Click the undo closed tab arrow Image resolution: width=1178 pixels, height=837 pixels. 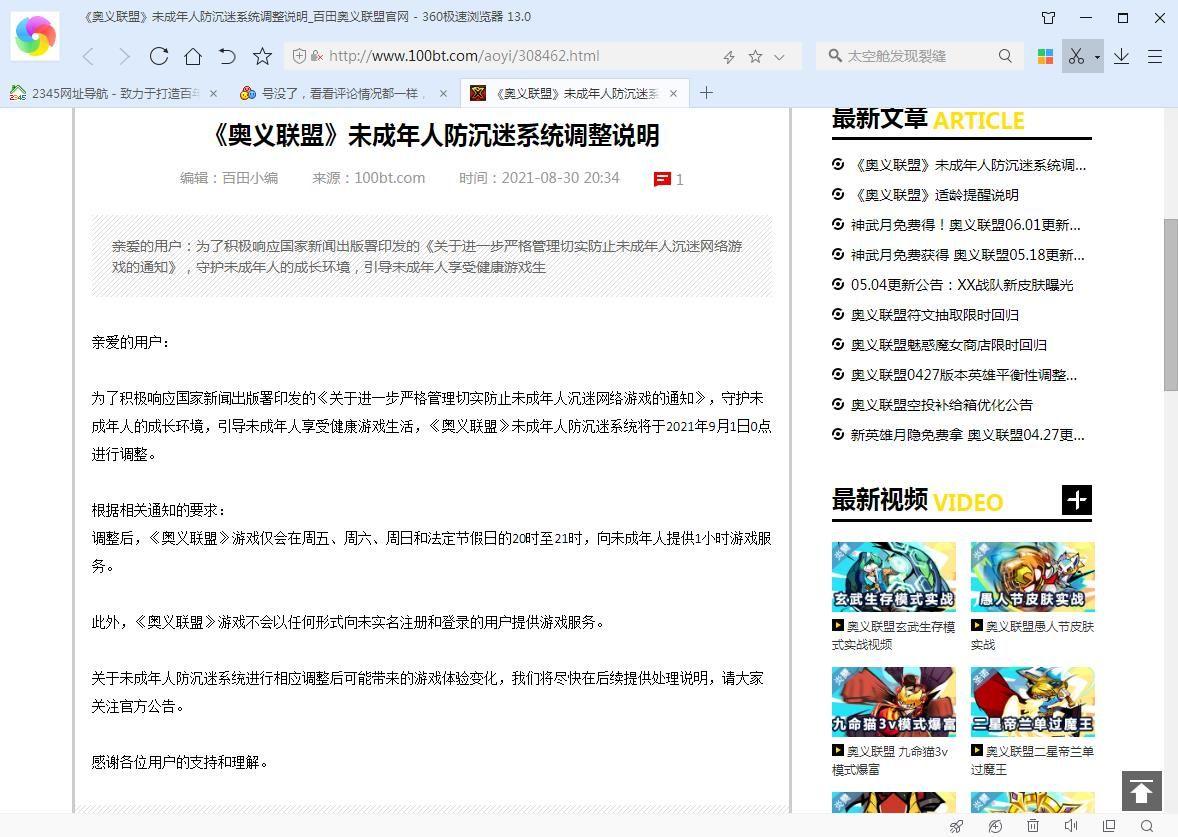[x=227, y=56]
